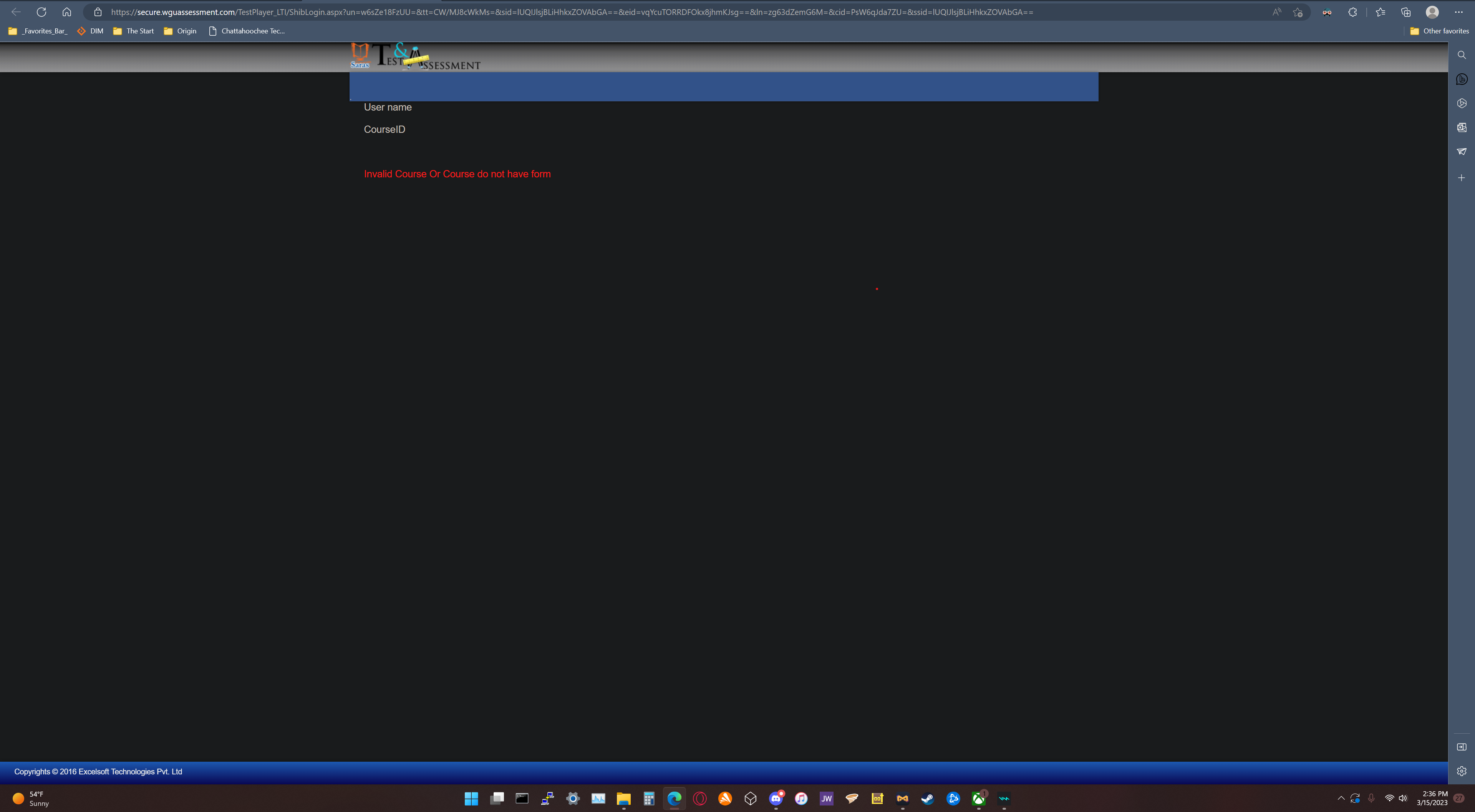
Task: Add sidebar app with plus button
Action: pos(1461,178)
